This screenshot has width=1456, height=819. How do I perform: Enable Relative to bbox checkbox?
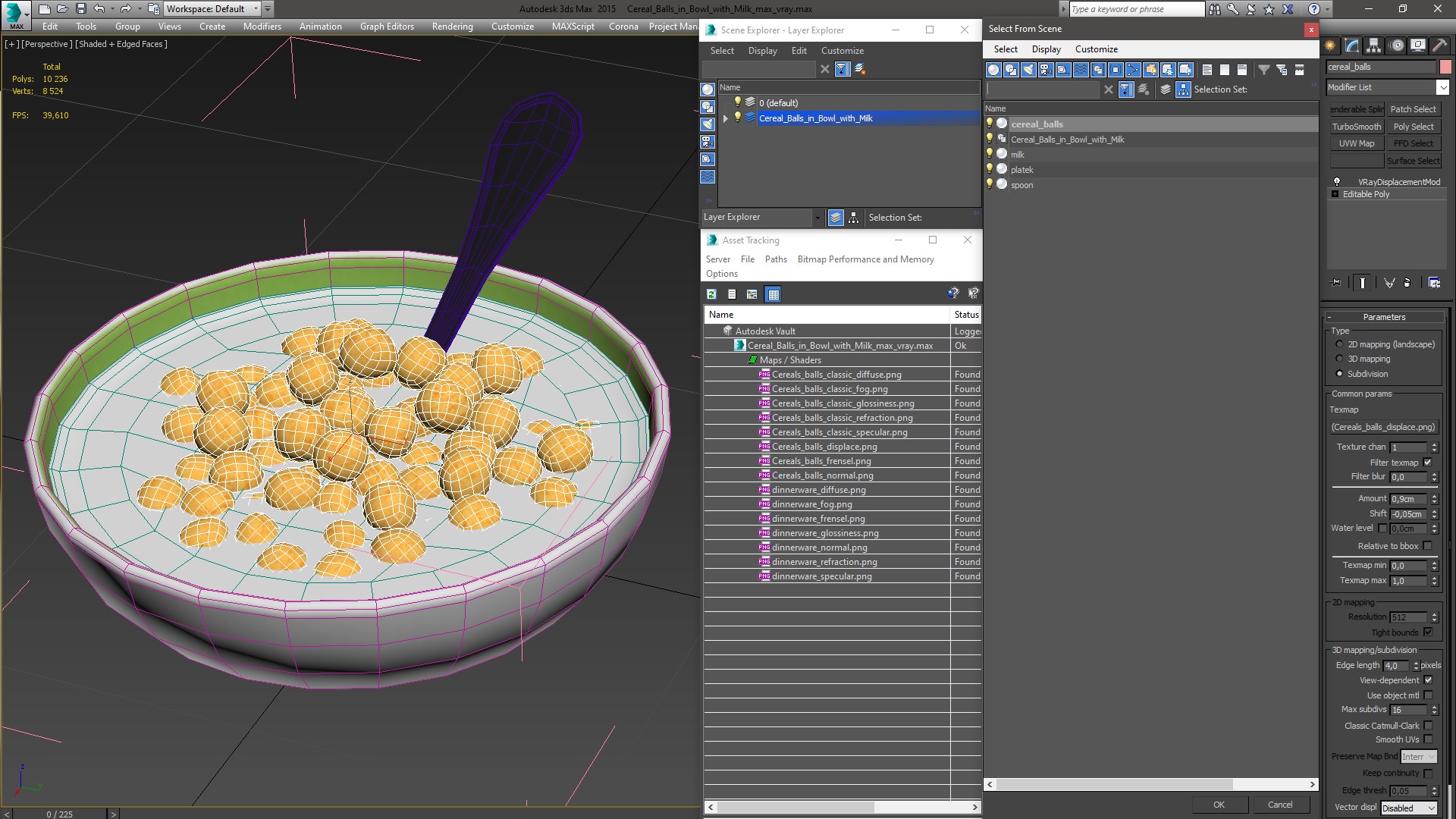click(x=1428, y=546)
